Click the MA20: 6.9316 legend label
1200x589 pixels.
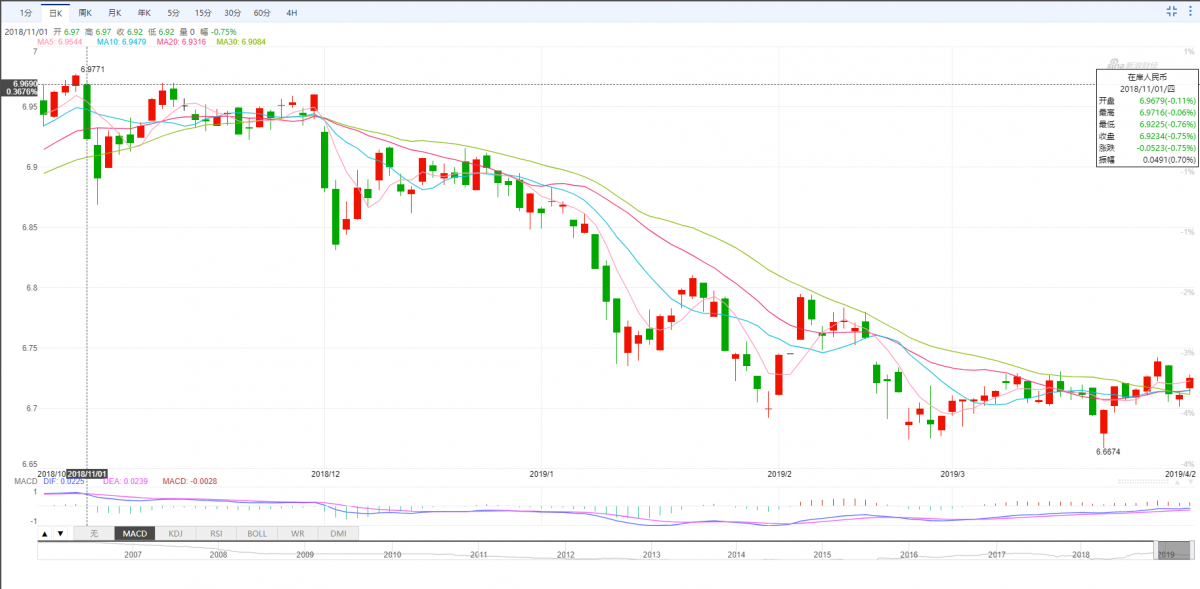182,41
